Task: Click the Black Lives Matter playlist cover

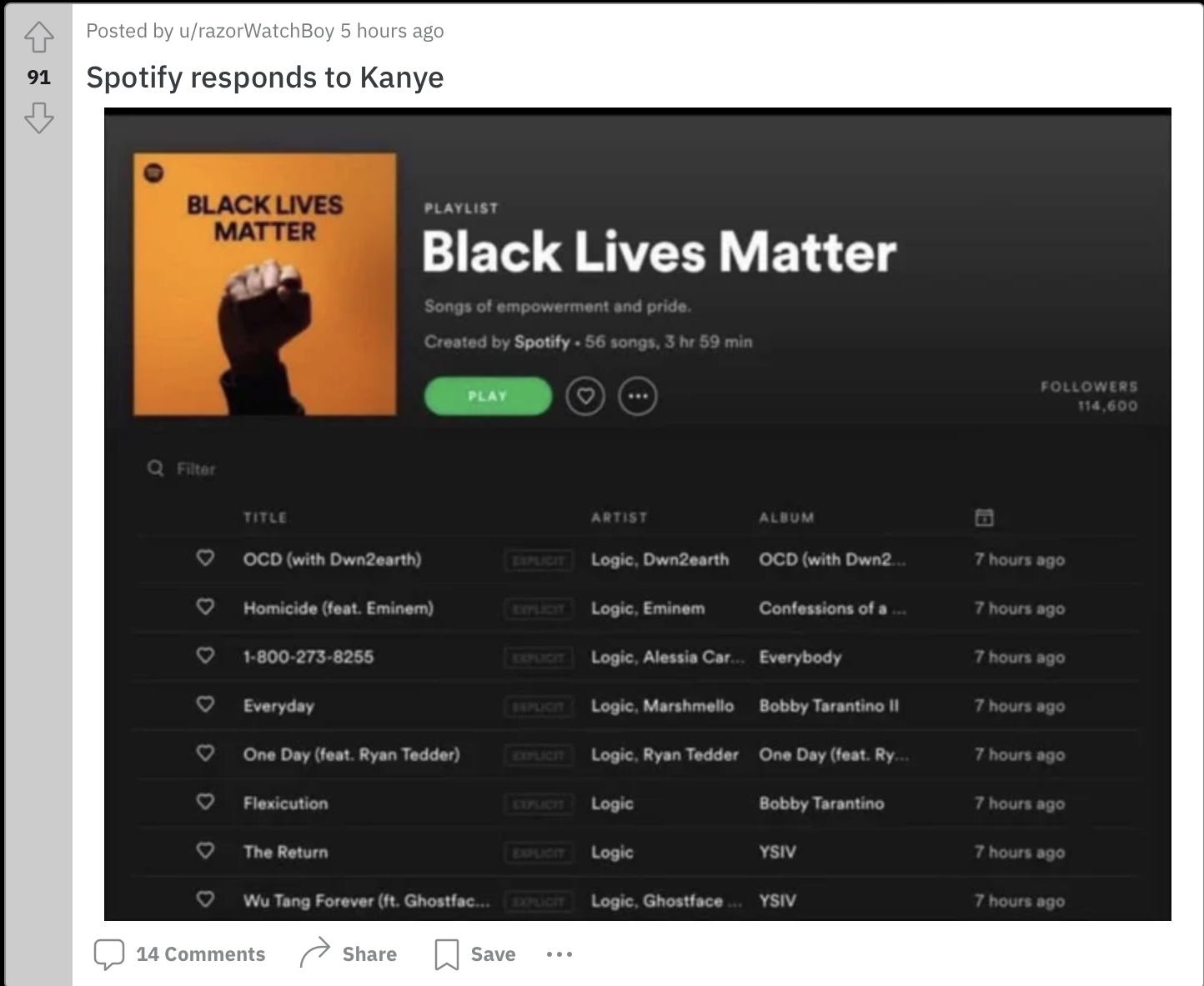Action: [x=265, y=283]
